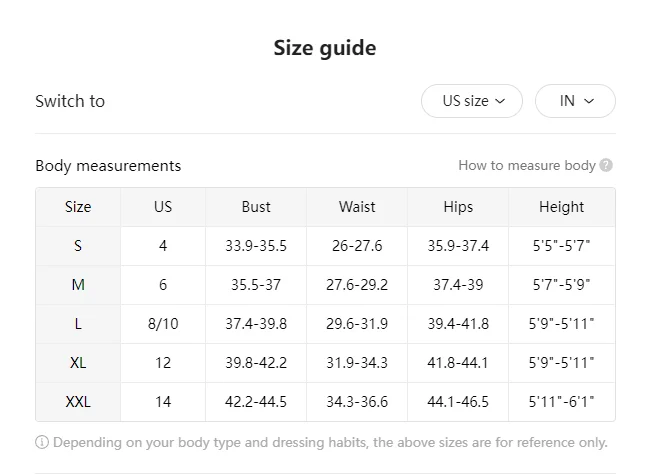Click the Size column header
The height and width of the screenshot is (475, 650).
coord(78,207)
